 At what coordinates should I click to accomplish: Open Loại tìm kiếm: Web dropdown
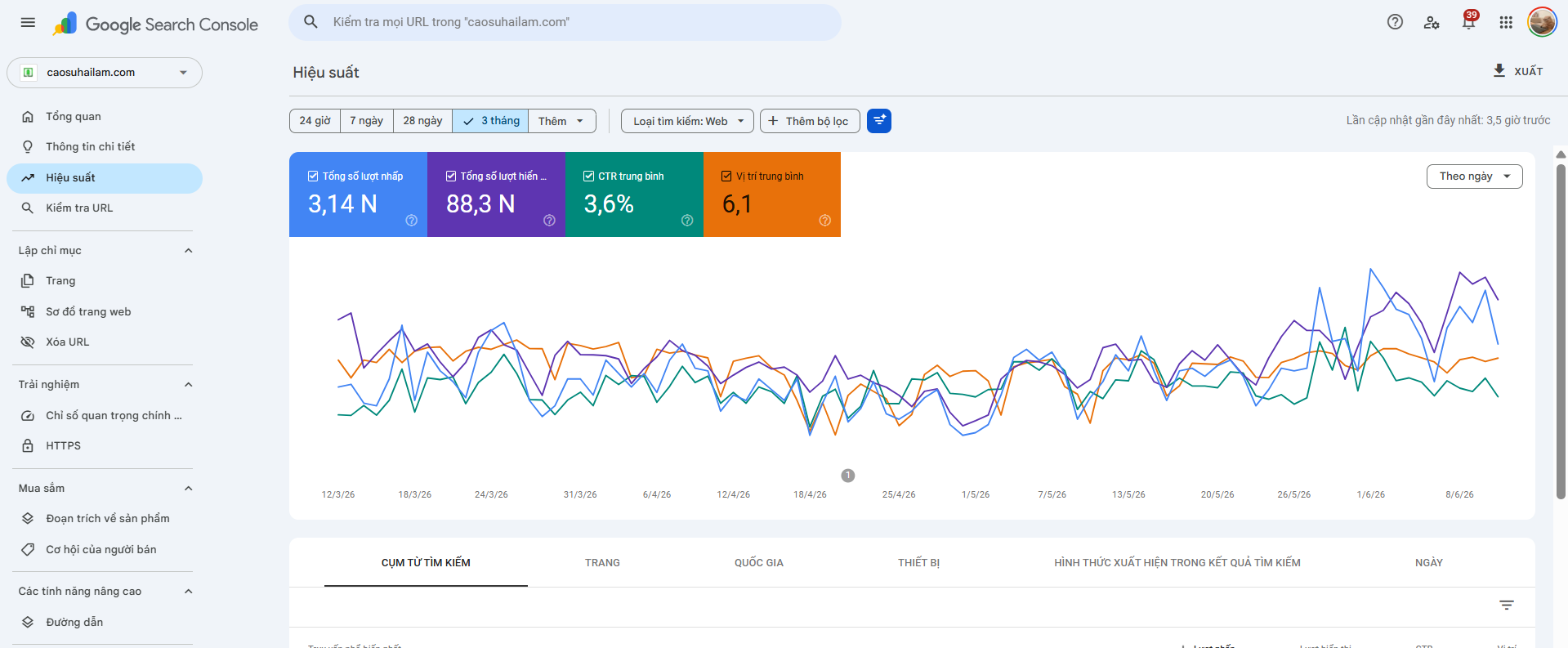[x=687, y=121]
